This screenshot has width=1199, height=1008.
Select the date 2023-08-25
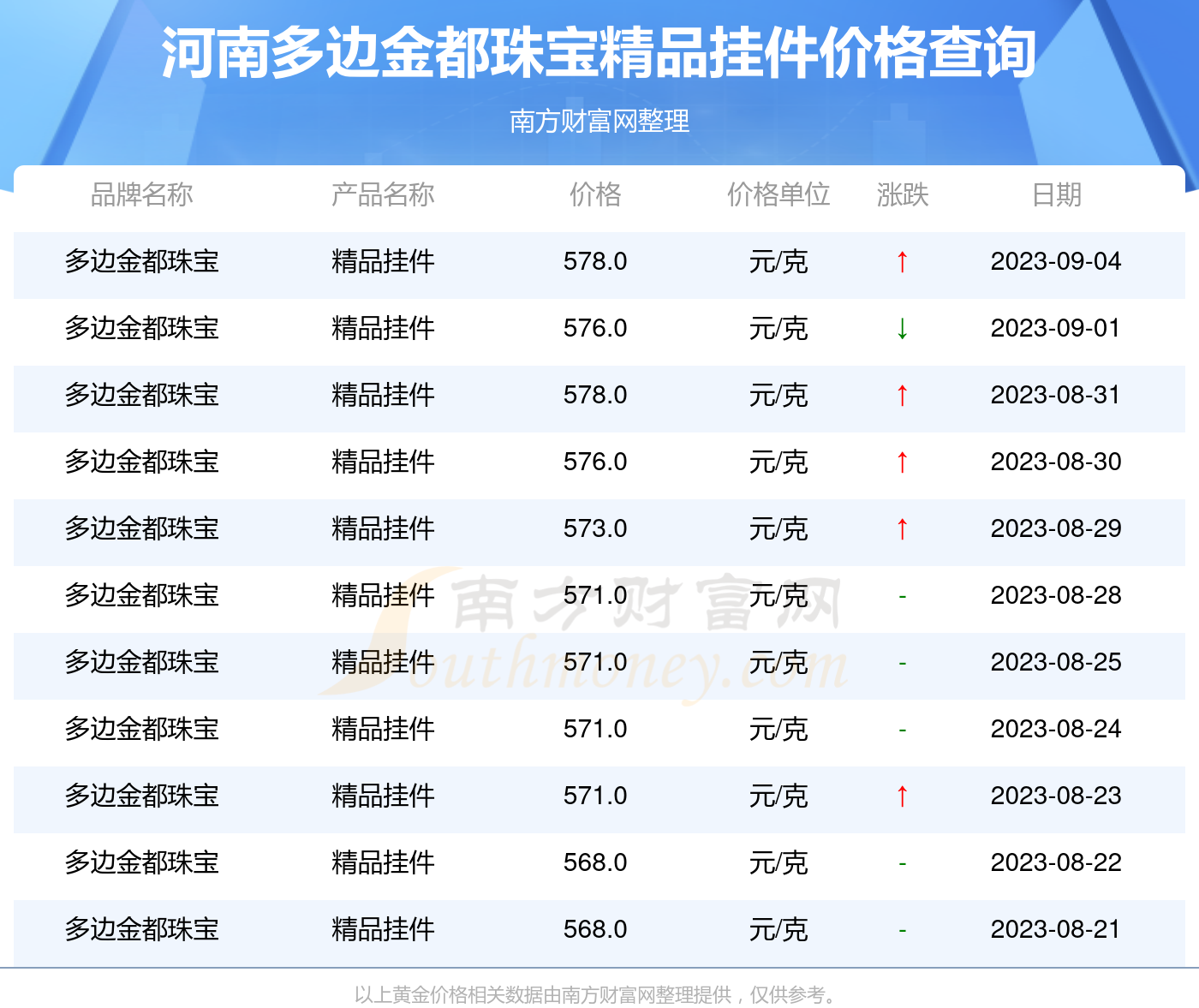pyautogui.click(x=1056, y=662)
